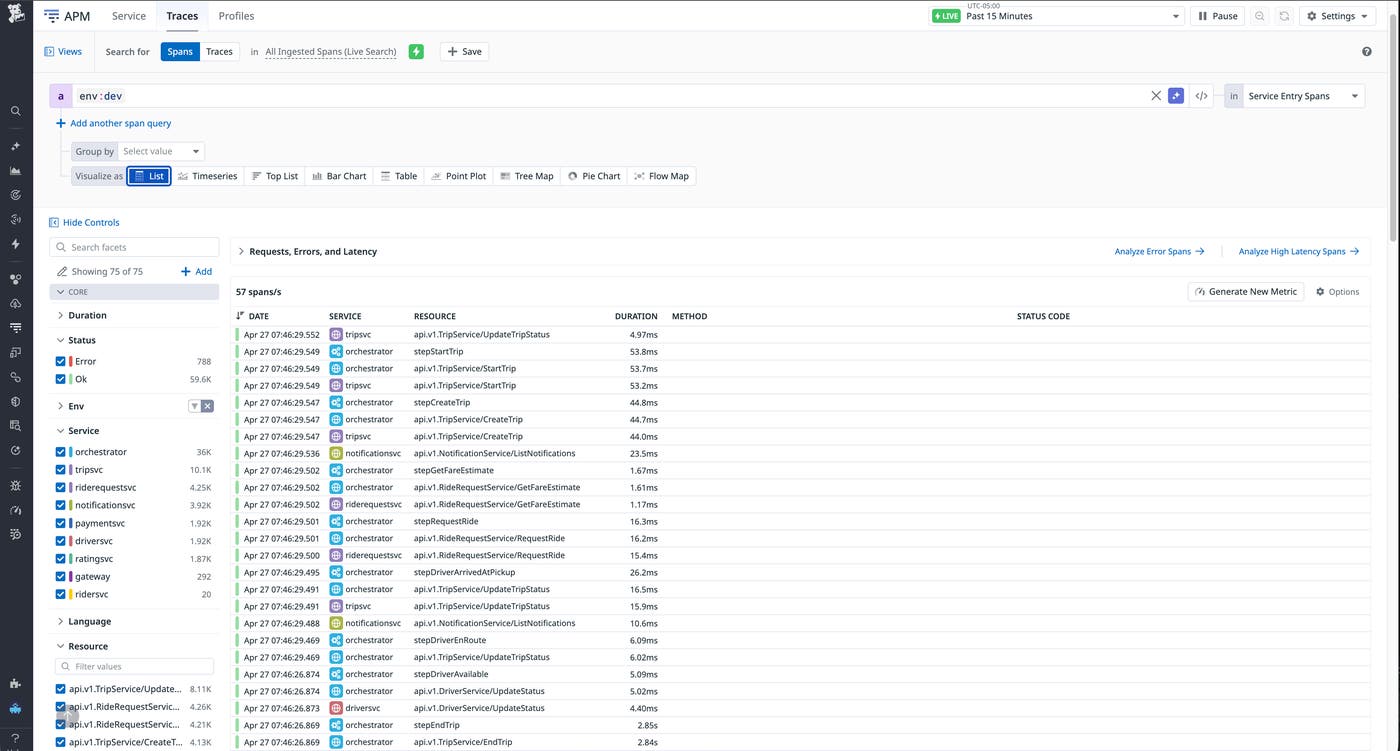
Task: Open the Past 15 Minutes time dropdown
Action: click(1056, 16)
